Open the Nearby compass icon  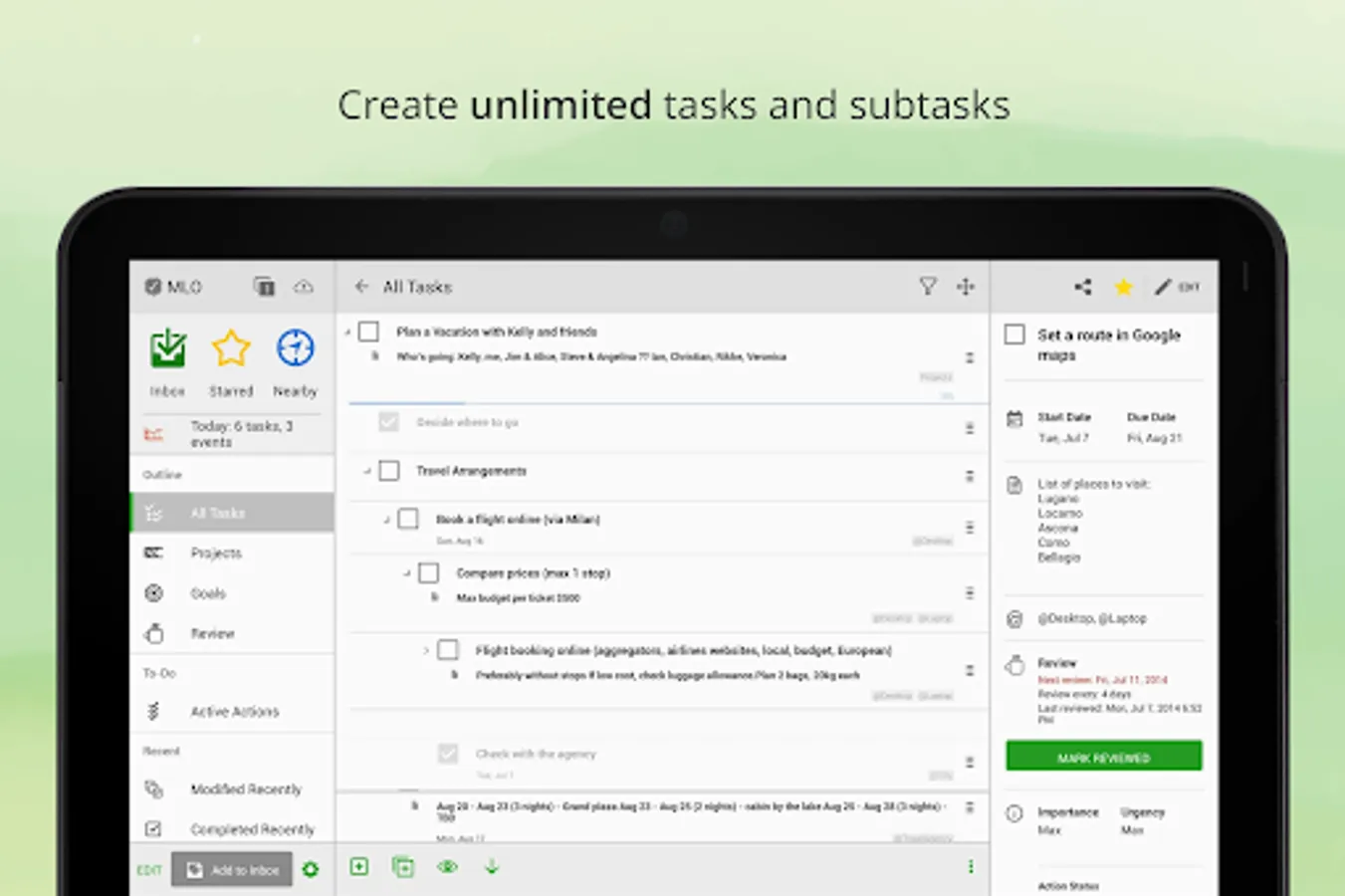pos(295,348)
